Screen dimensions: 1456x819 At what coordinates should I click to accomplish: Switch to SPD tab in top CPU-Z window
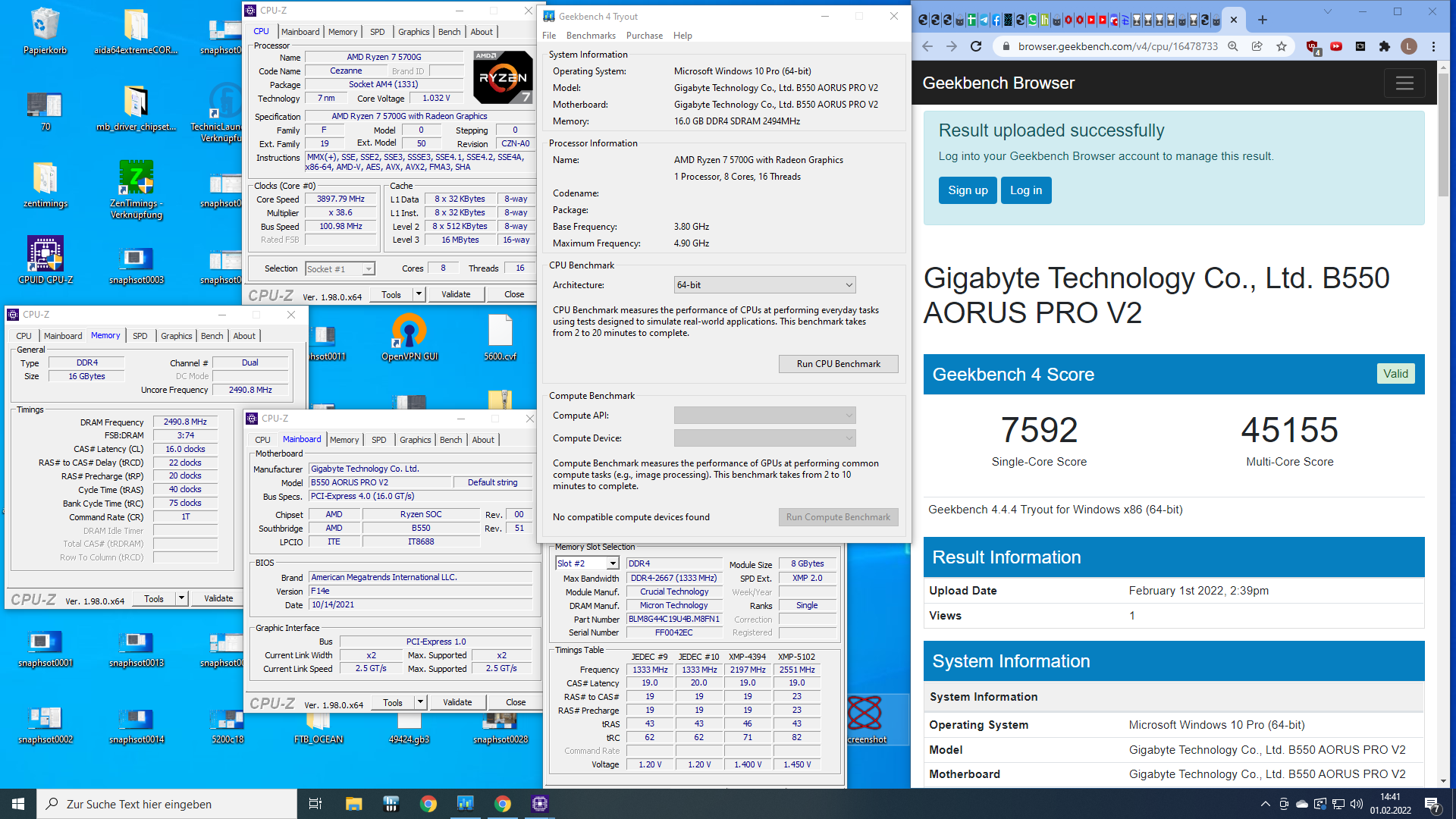point(378,32)
